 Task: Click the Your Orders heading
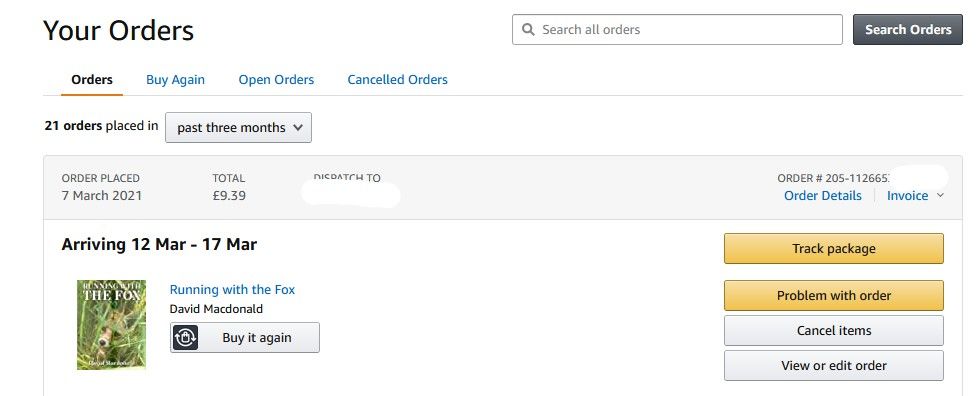point(119,30)
